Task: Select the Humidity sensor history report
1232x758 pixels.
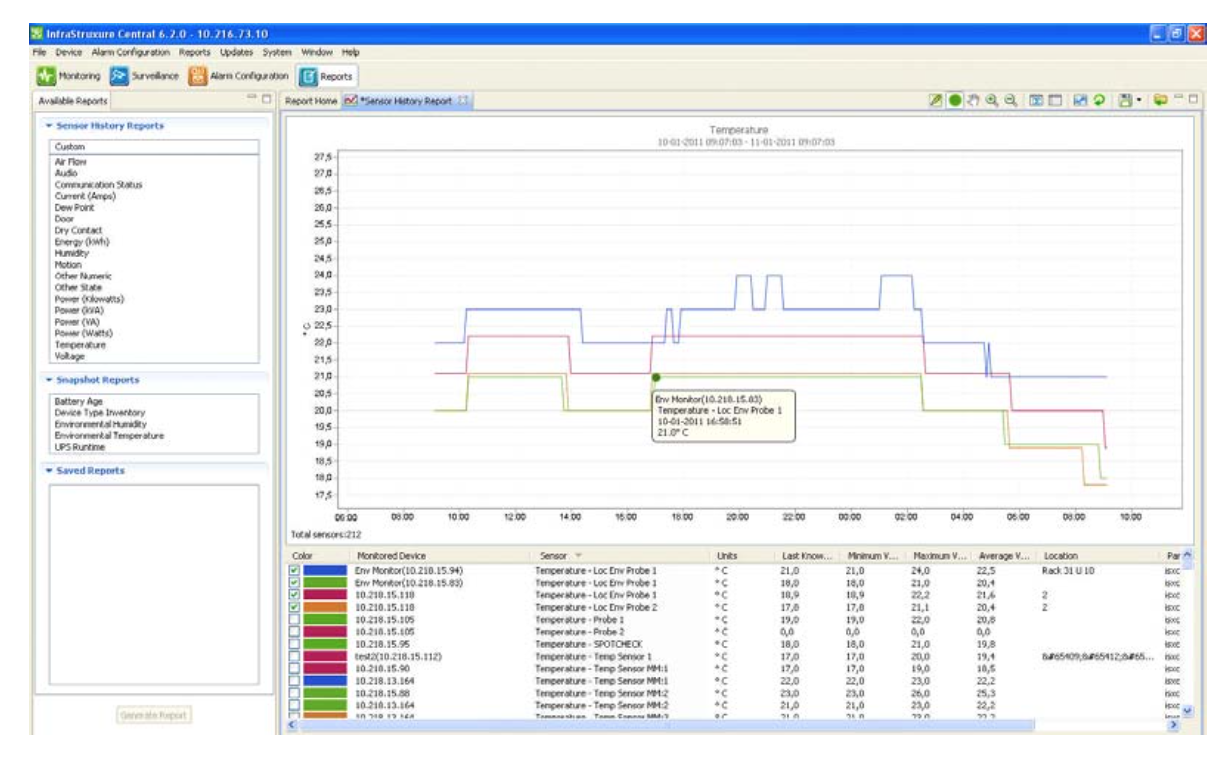Action: click(x=72, y=254)
